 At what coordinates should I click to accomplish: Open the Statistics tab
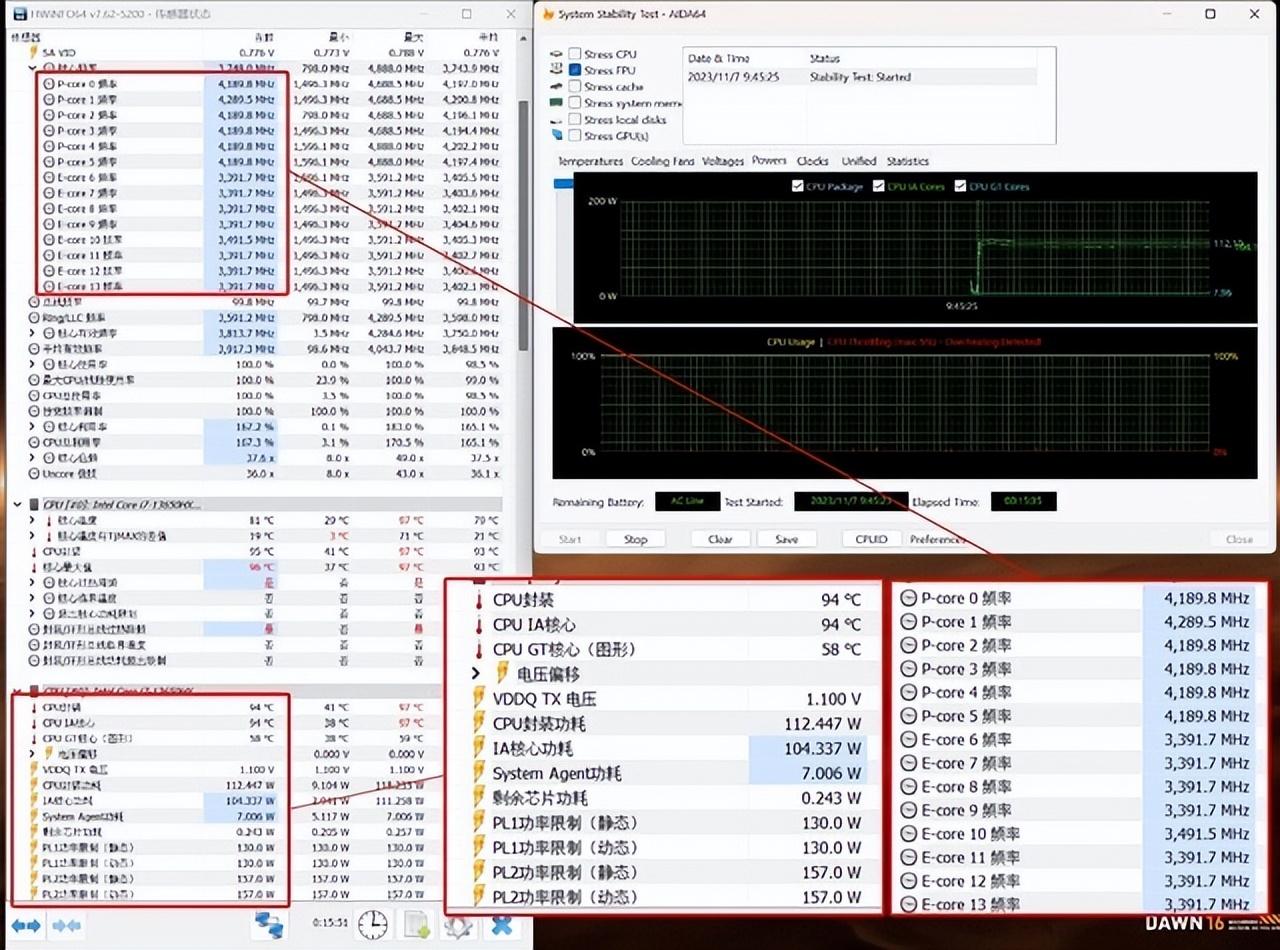[907, 161]
